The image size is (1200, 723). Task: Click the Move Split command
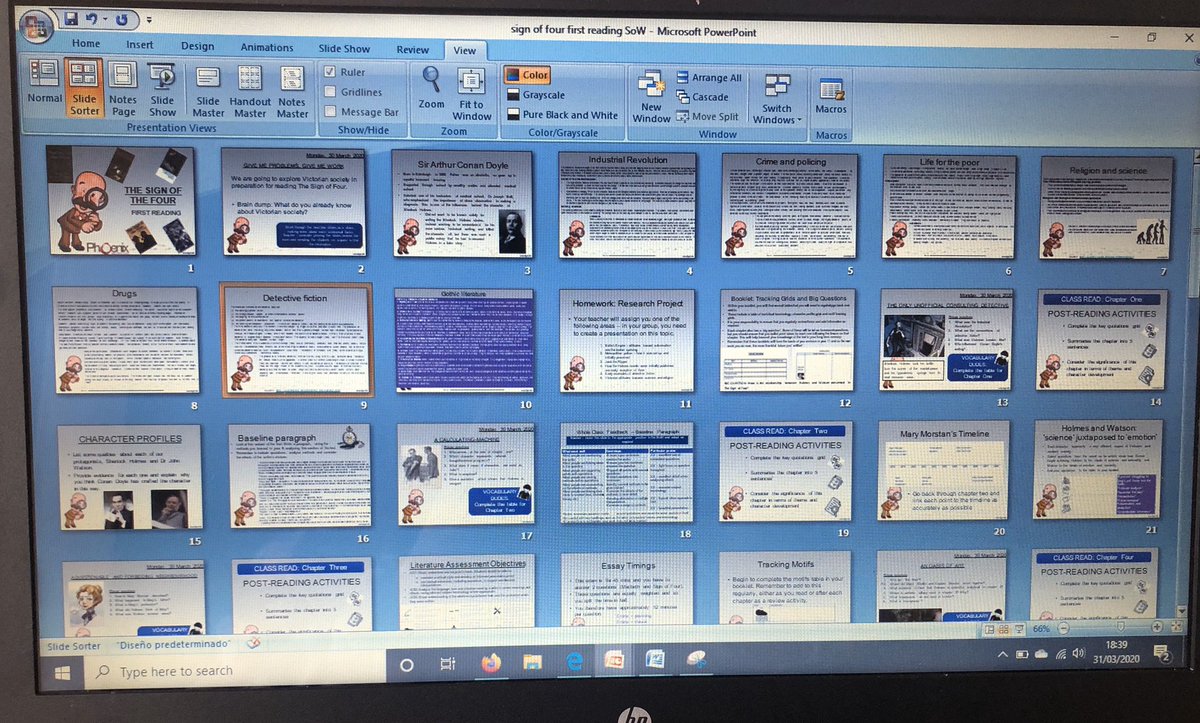pos(708,116)
